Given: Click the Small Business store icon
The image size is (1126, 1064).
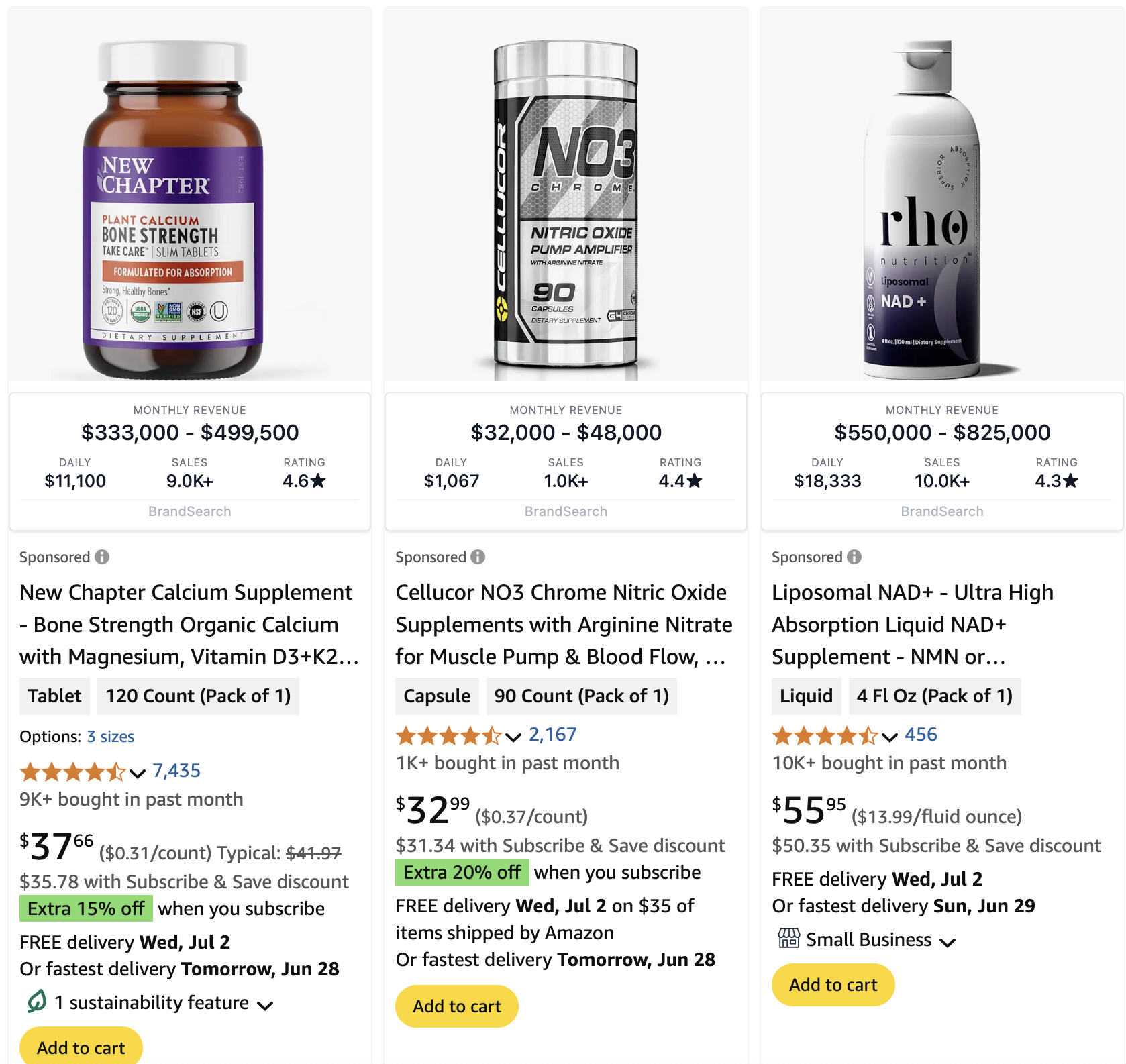Looking at the screenshot, I should click(788, 939).
